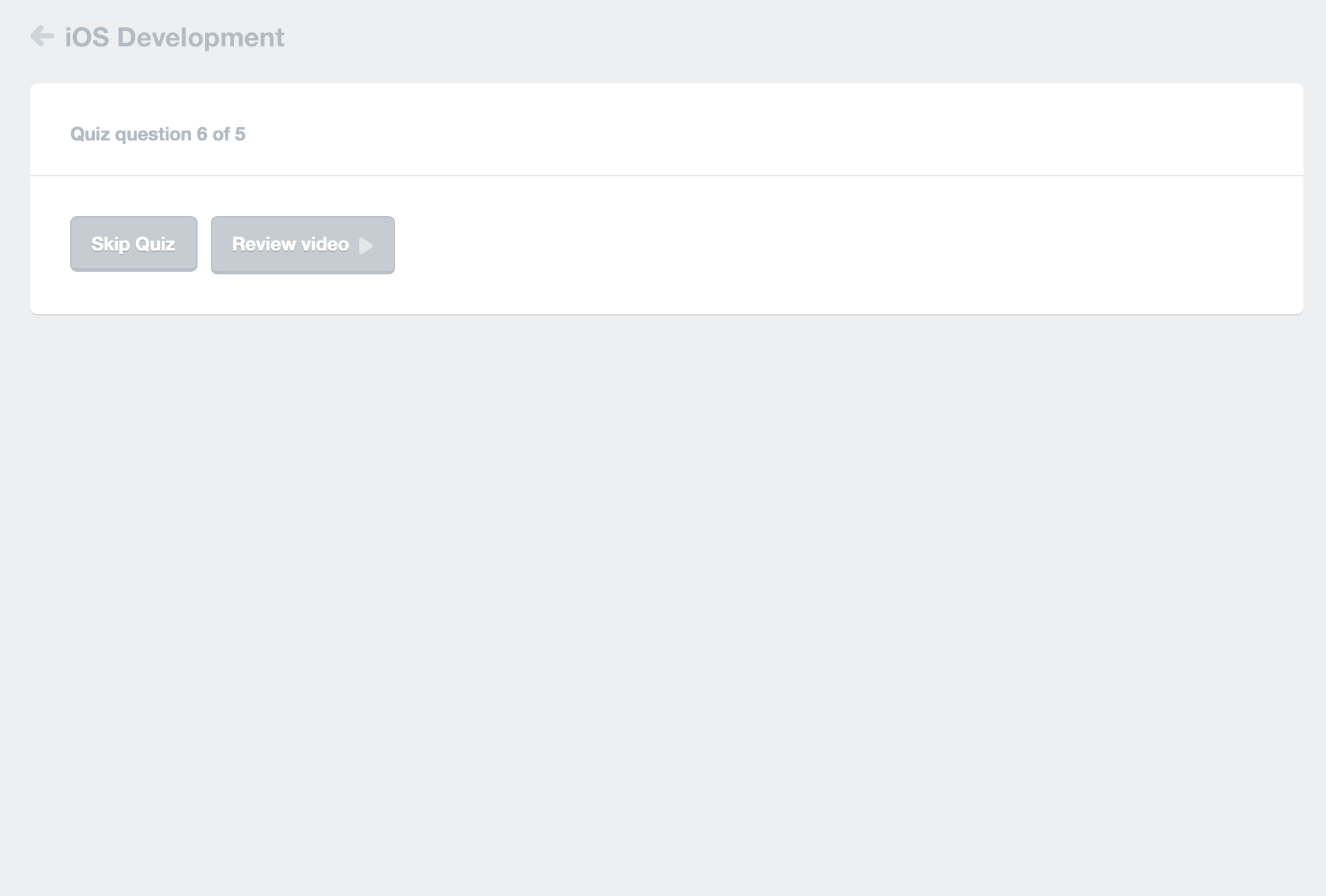Go back using the left arrow
This screenshot has width=1326, height=896.
click(42, 36)
